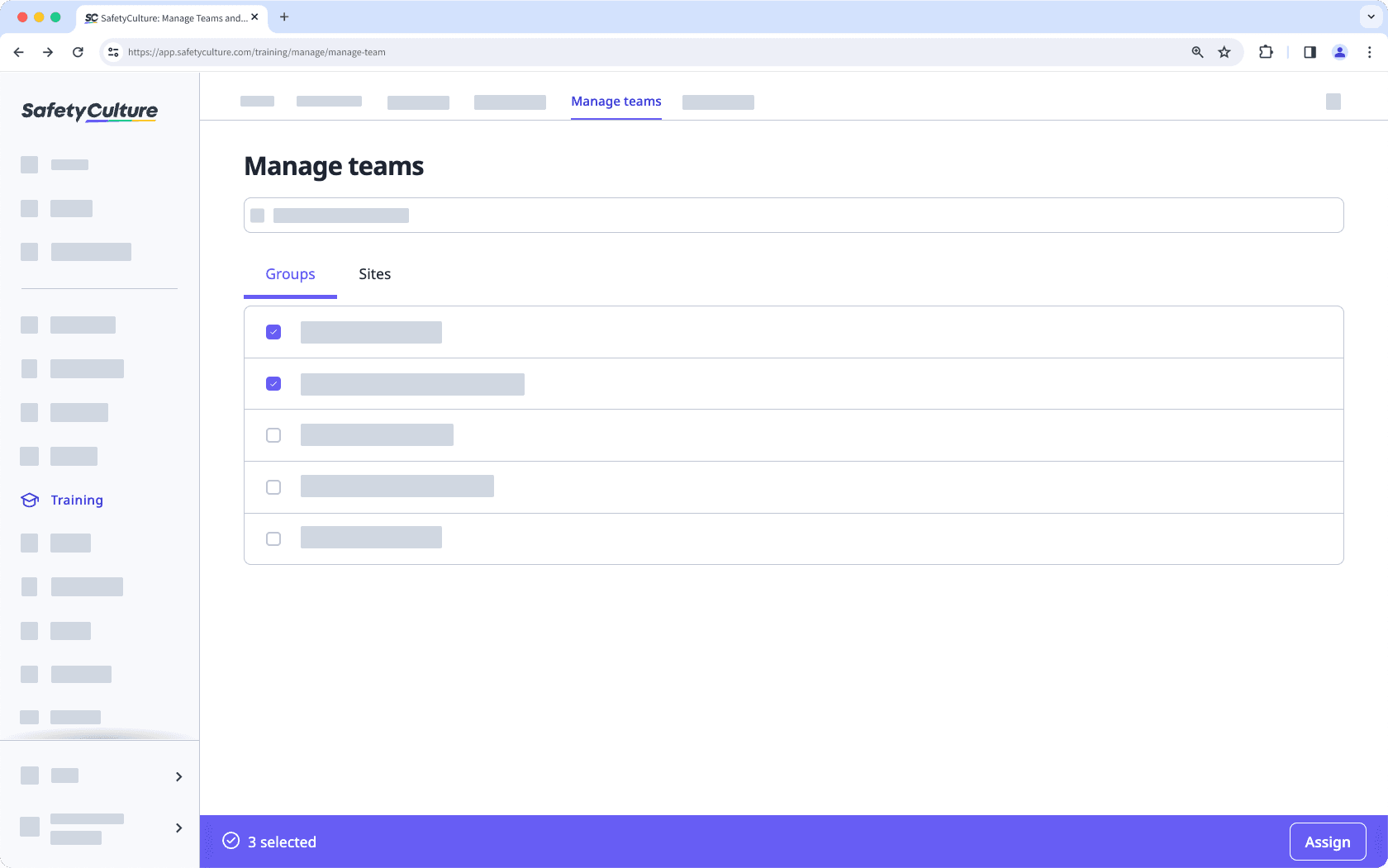Viewport: 1388px width, 868px height.
Task: Switch to the Sites tab
Action: click(374, 273)
